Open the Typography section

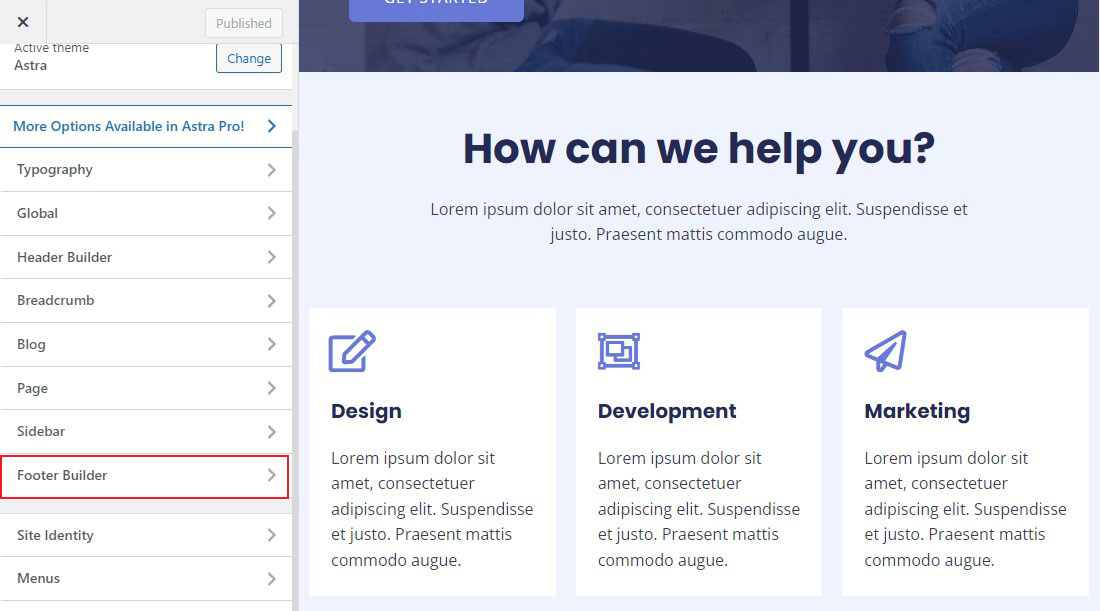tap(145, 170)
